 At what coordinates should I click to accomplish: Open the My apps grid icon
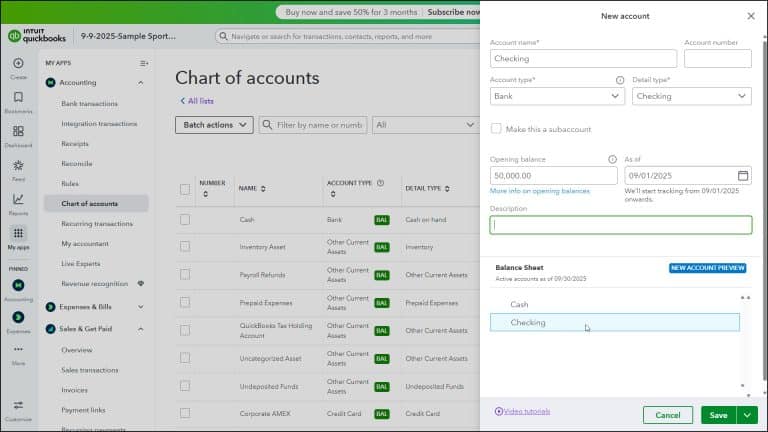point(18,233)
